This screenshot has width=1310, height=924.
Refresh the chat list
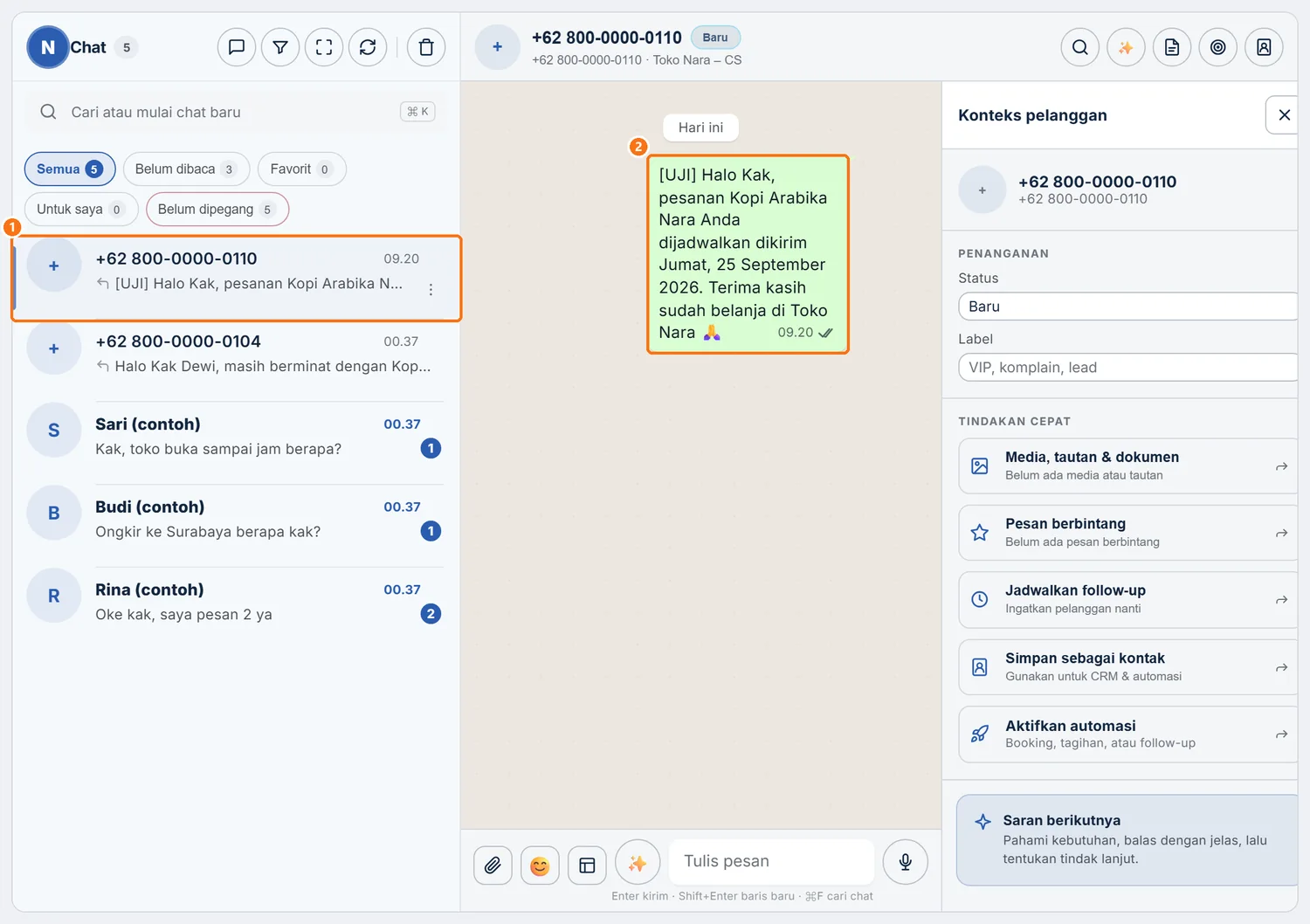coord(368,47)
